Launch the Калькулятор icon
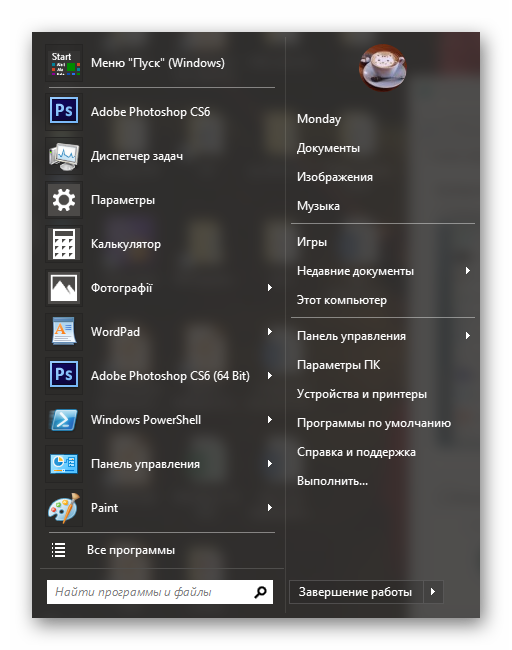Image resolution: width=512 pixels, height=650 pixels. coord(64,244)
